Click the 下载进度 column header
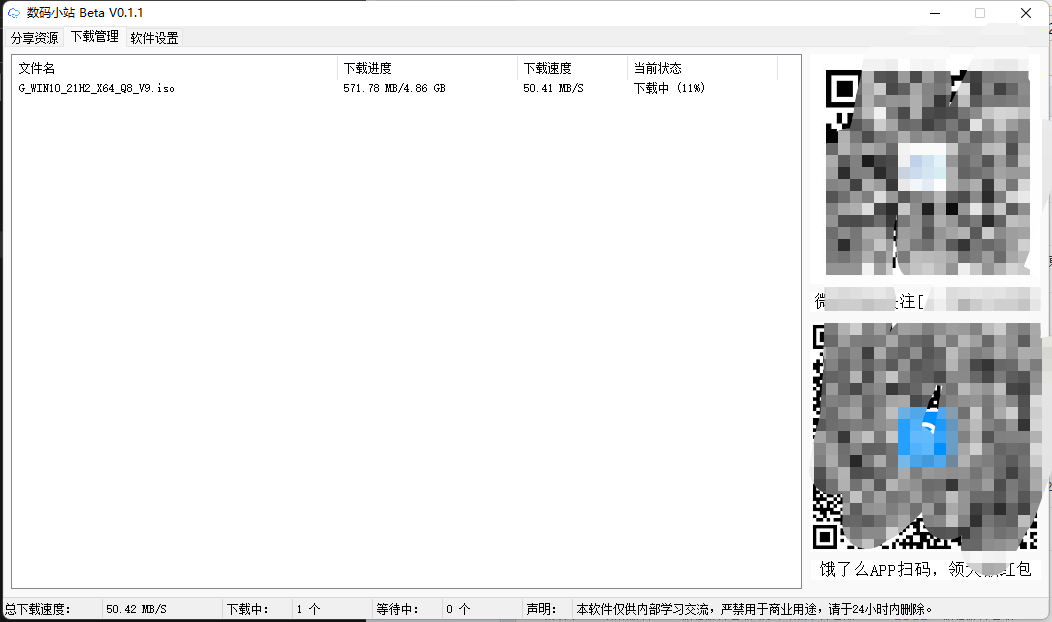1052x622 pixels. pyautogui.click(x=367, y=68)
